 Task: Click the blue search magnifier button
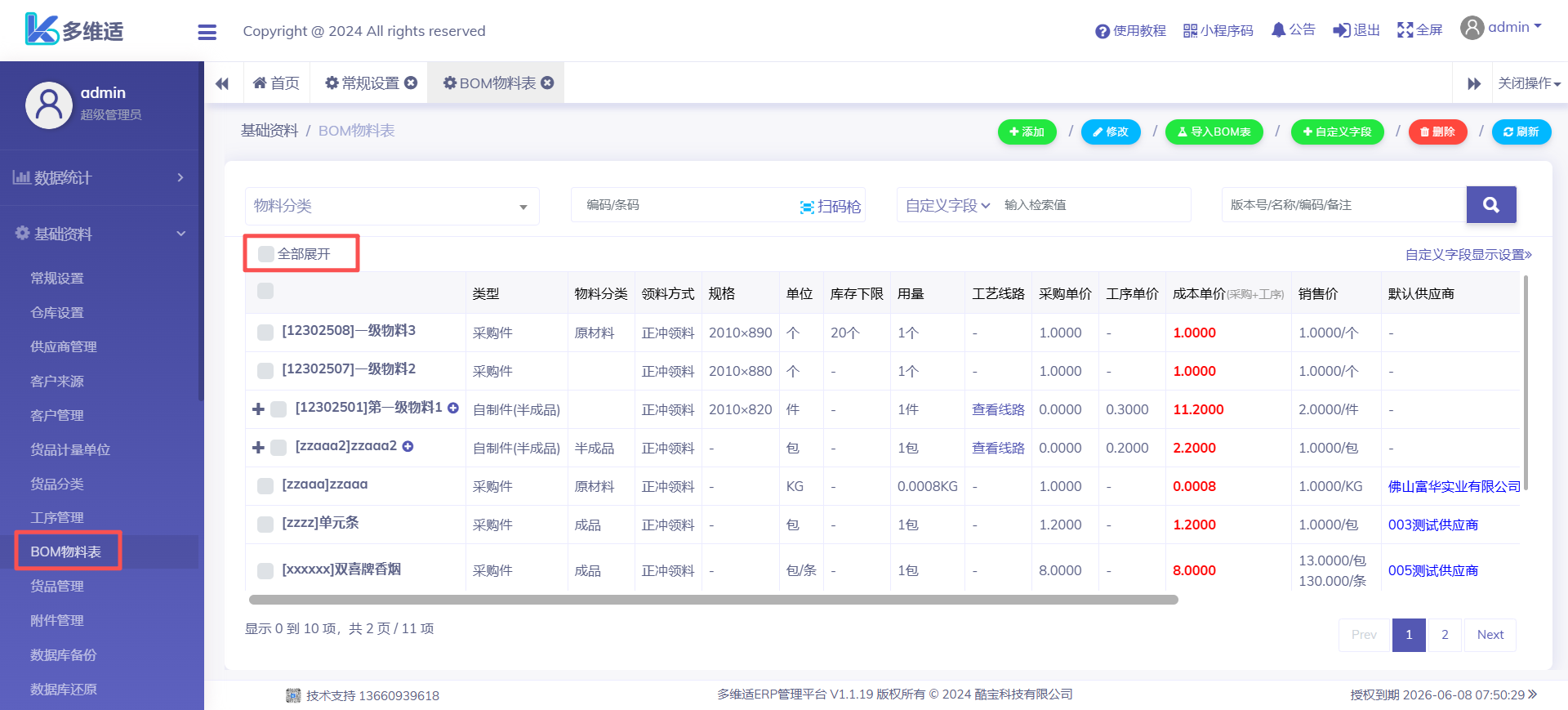point(1490,205)
